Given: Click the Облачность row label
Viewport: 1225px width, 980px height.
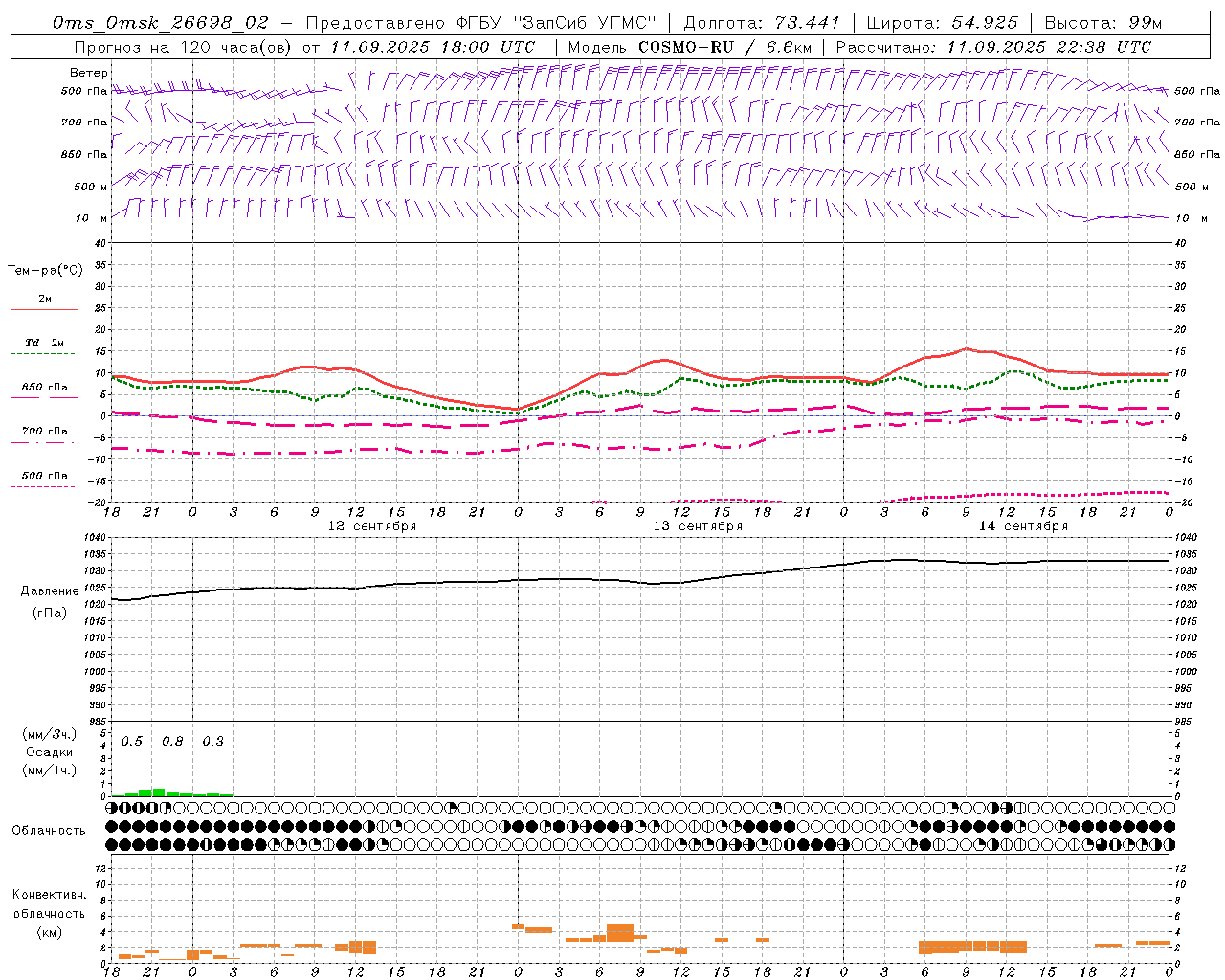Looking at the screenshot, I should (x=49, y=831).
